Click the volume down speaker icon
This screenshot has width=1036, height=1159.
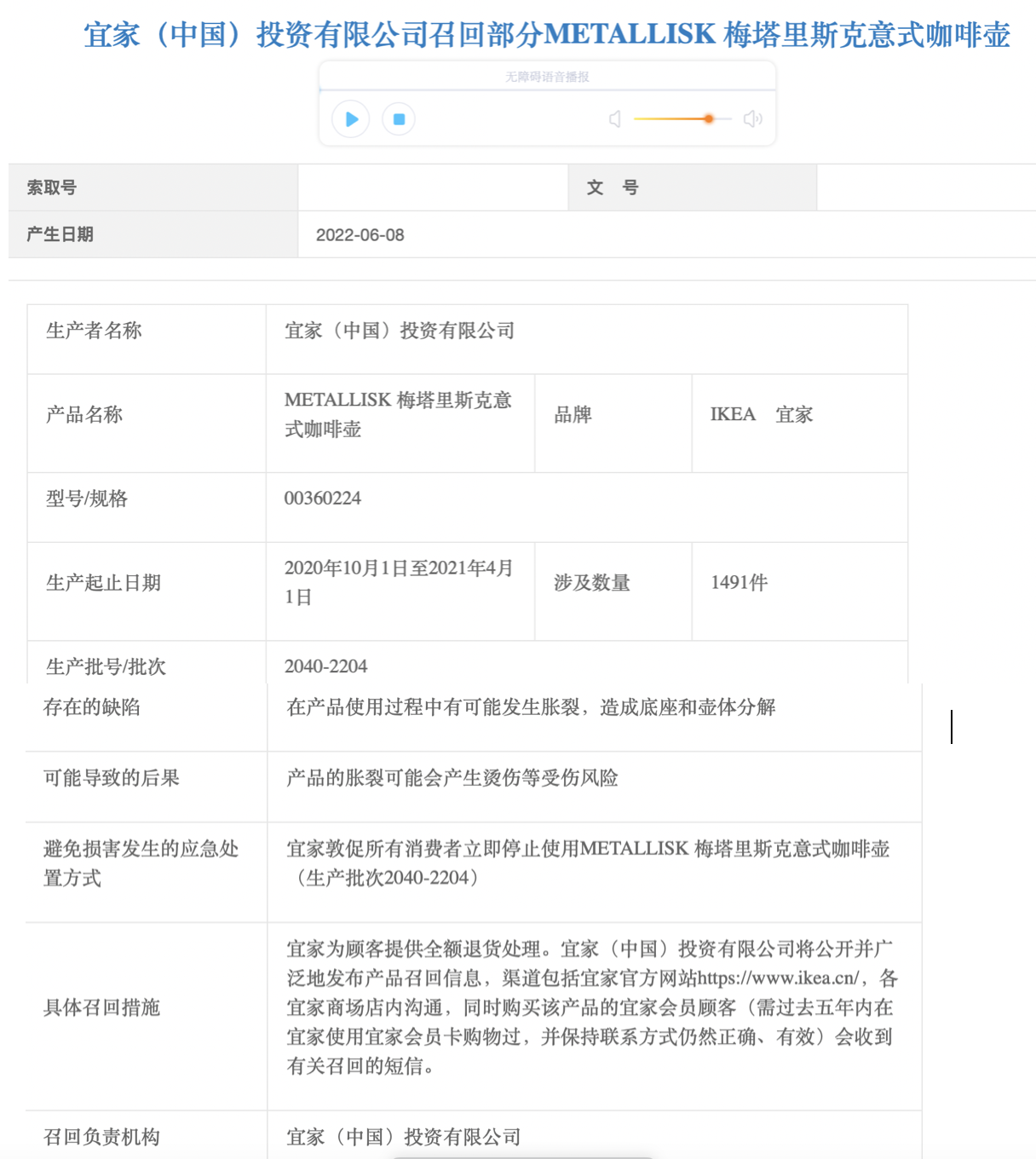615,119
